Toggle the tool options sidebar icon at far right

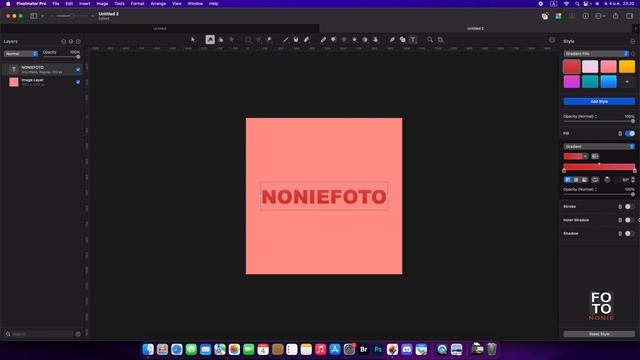[630, 16]
